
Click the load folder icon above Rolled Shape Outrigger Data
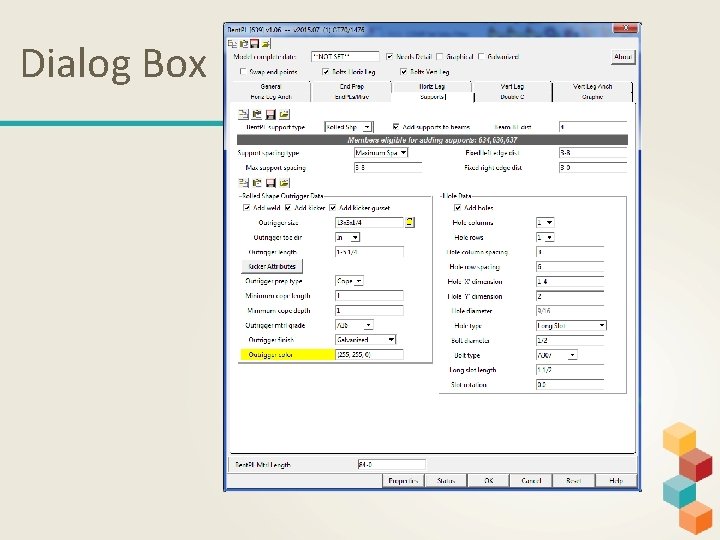[x=284, y=183]
